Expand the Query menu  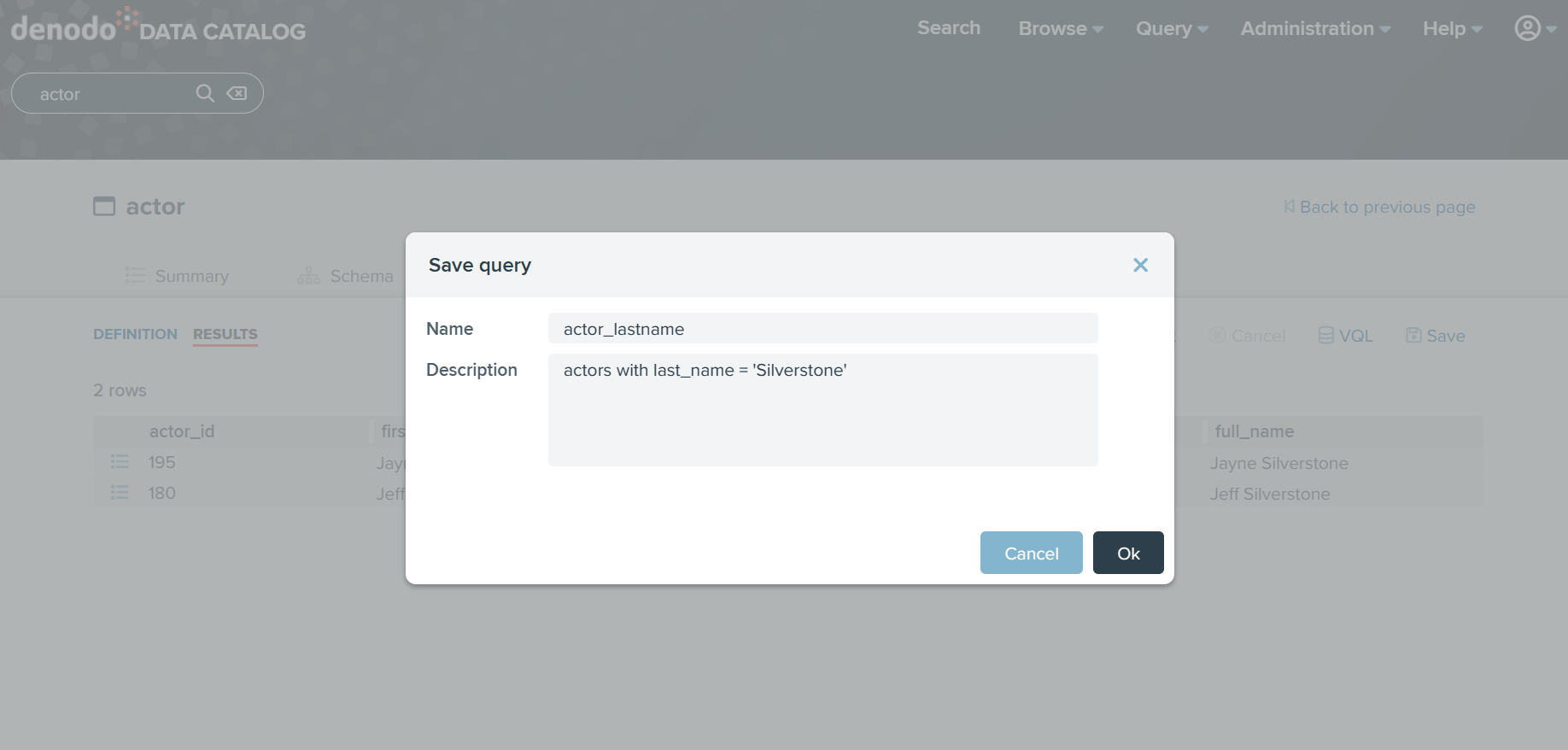click(x=1172, y=28)
